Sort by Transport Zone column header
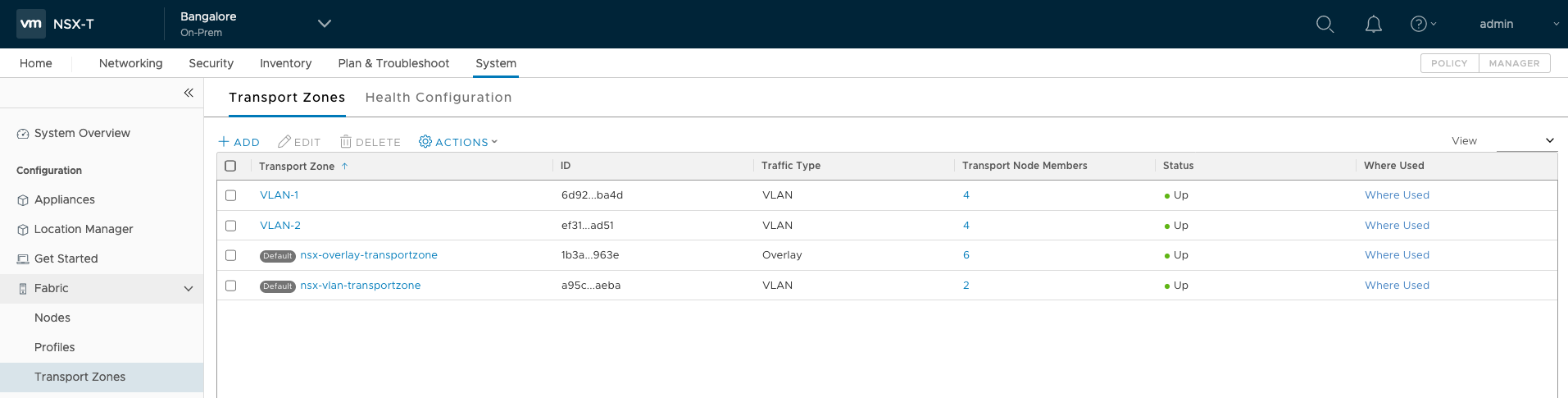Image resolution: width=1568 pixels, height=398 pixels. click(297, 166)
